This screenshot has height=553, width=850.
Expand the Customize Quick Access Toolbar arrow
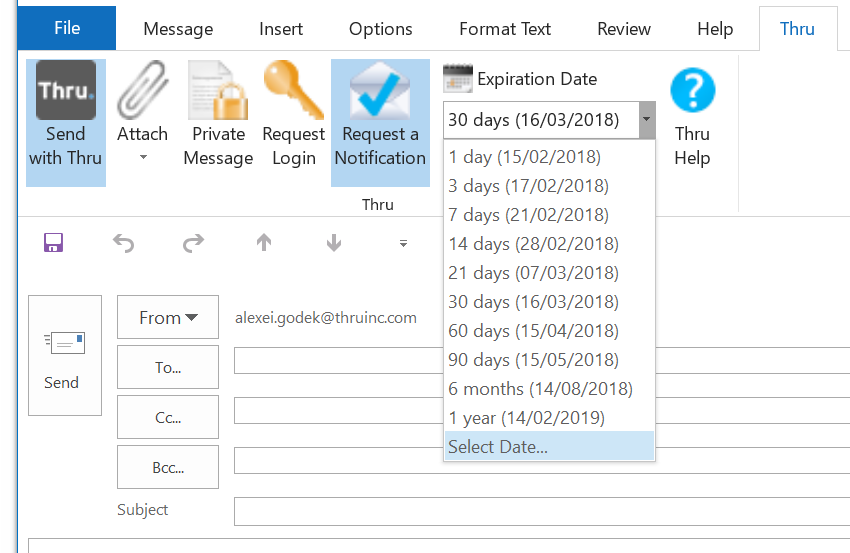(x=403, y=243)
